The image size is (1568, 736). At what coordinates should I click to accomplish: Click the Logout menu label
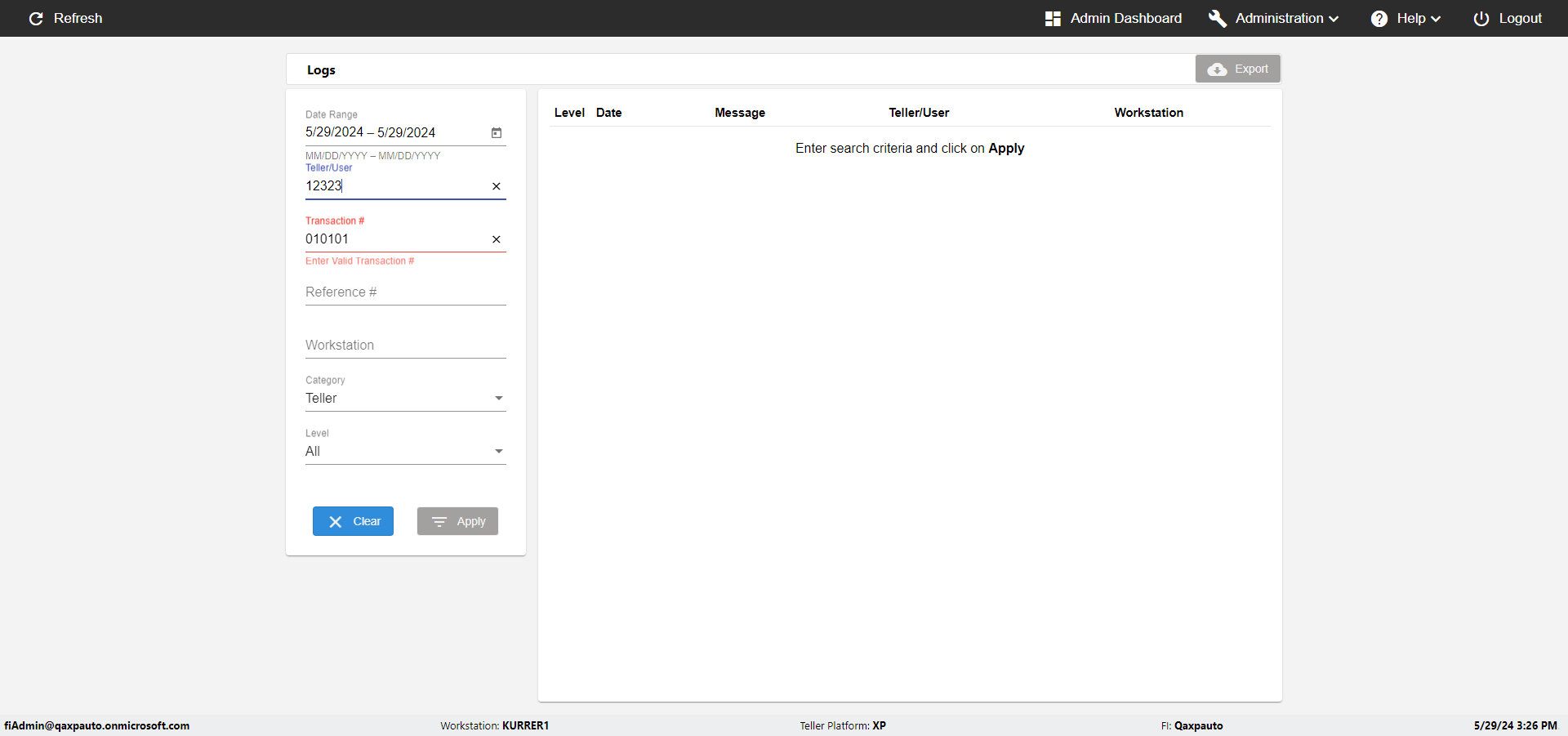(x=1520, y=18)
